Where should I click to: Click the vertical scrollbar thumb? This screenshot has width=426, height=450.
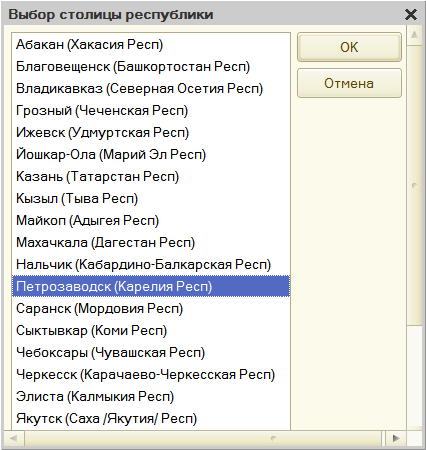click(x=414, y=185)
